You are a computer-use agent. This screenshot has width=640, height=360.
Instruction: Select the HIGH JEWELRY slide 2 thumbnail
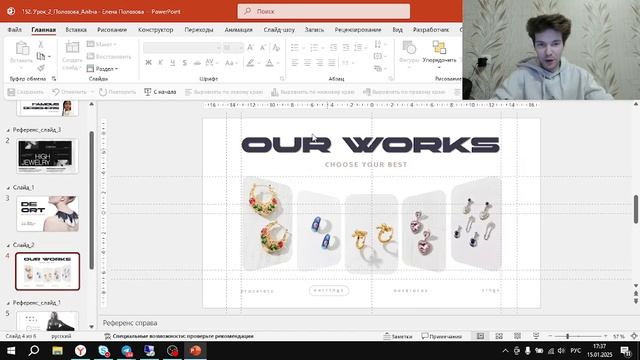coord(47,156)
